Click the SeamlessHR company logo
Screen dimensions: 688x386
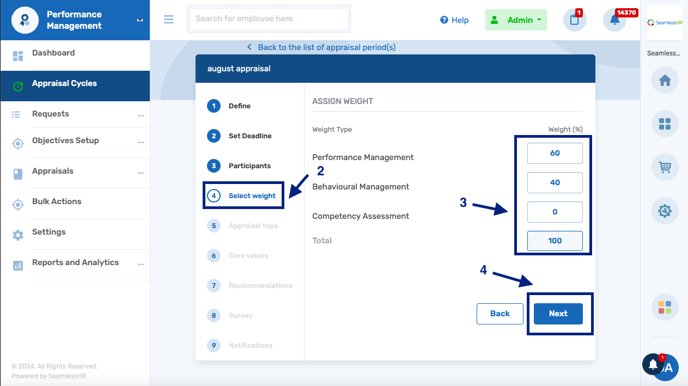pos(665,23)
